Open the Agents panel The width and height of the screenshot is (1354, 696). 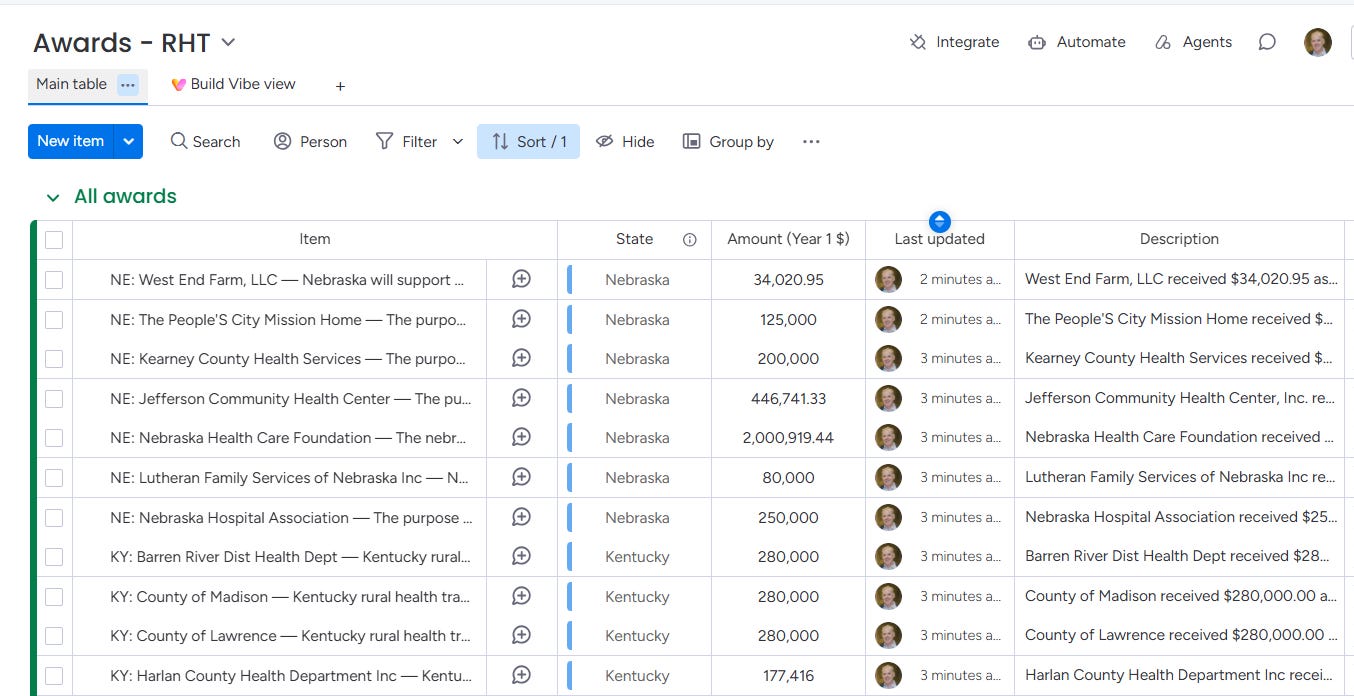click(1193, 42)
